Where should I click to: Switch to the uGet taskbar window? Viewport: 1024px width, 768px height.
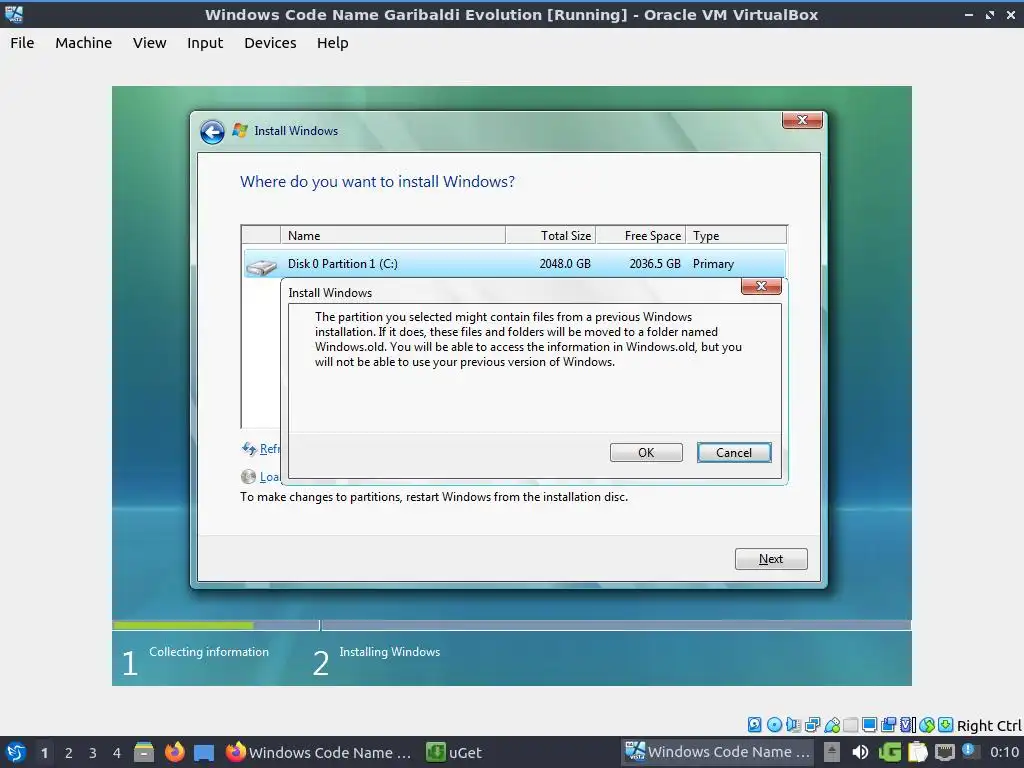[x=455, y=752]
